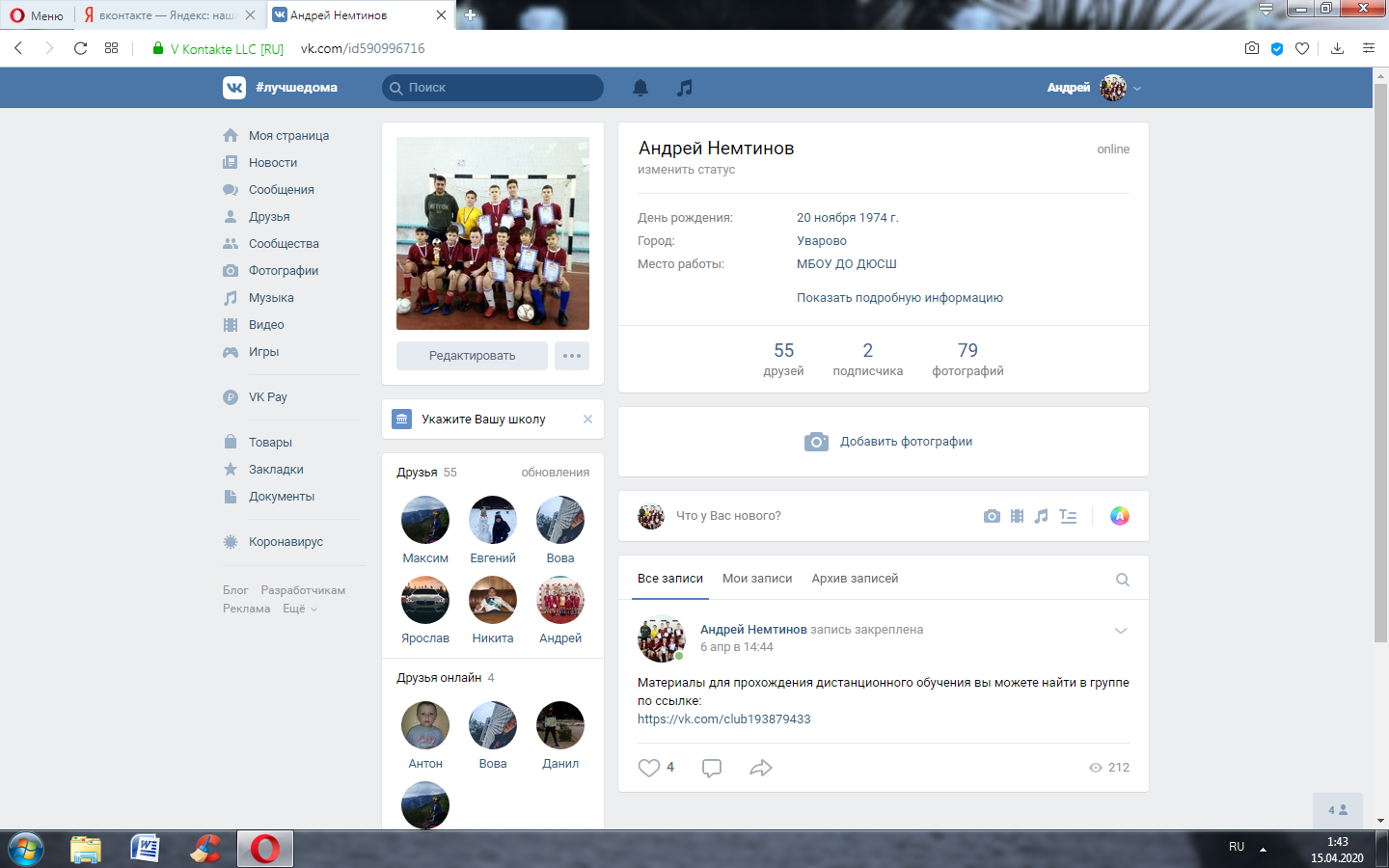Expand the profile menu next to Андрей
This screenshot has width=1389, height=868.
click(x=1137, y=88)
